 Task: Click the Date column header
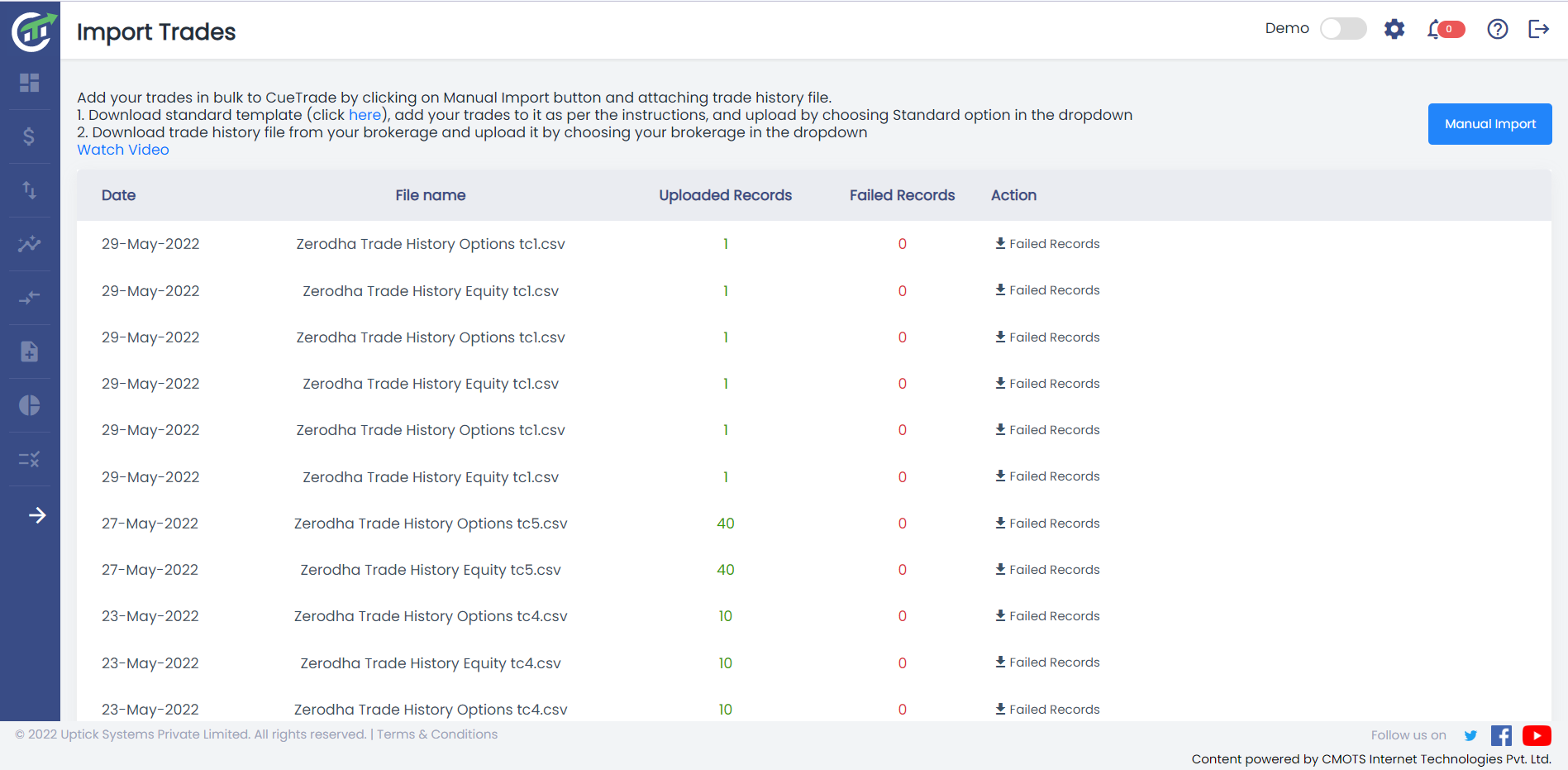pyautogui.click(x=119, y=195)
